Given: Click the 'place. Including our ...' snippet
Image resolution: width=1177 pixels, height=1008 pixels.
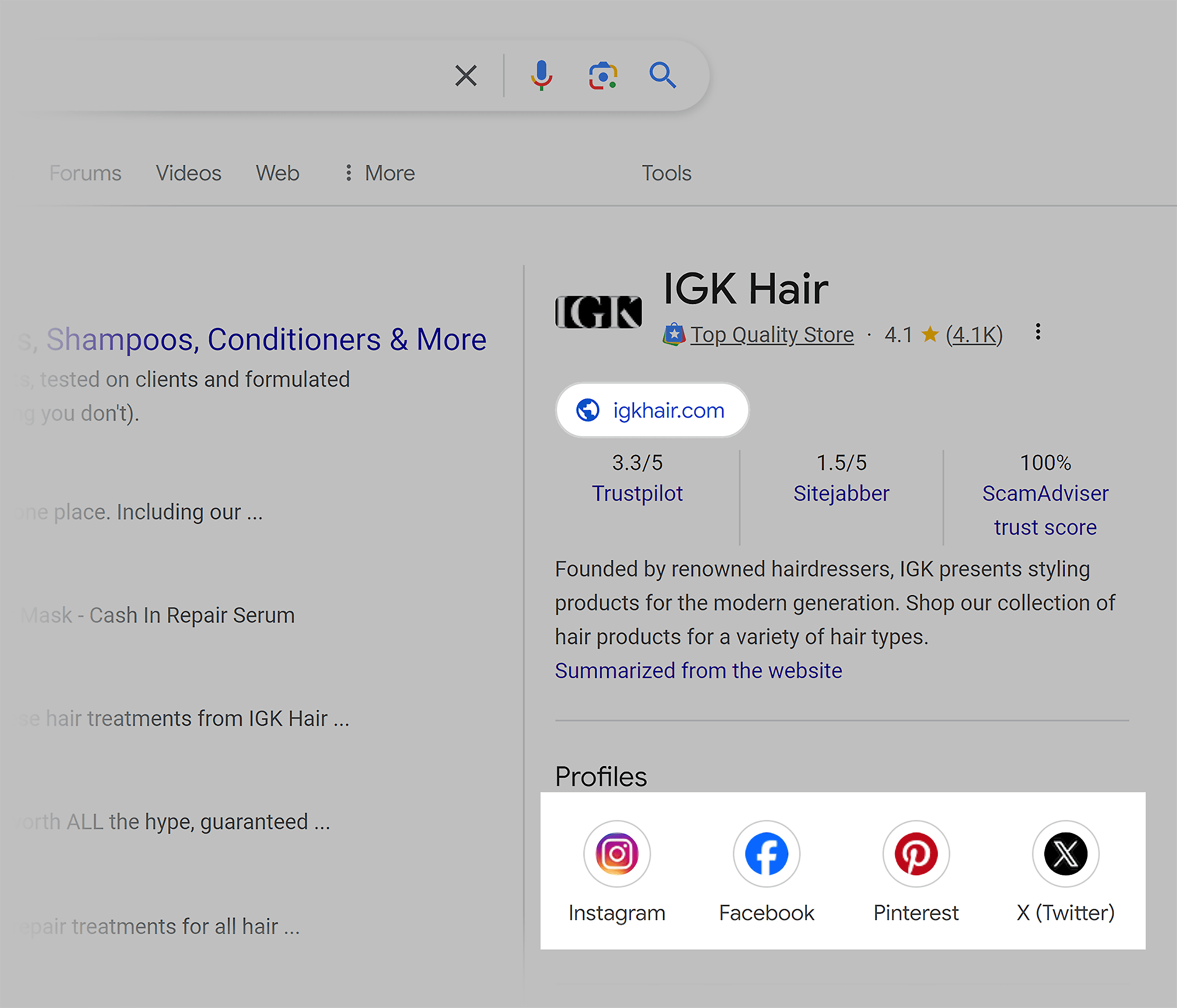Looking at the screenshot, I should click(x=158, y=512).
